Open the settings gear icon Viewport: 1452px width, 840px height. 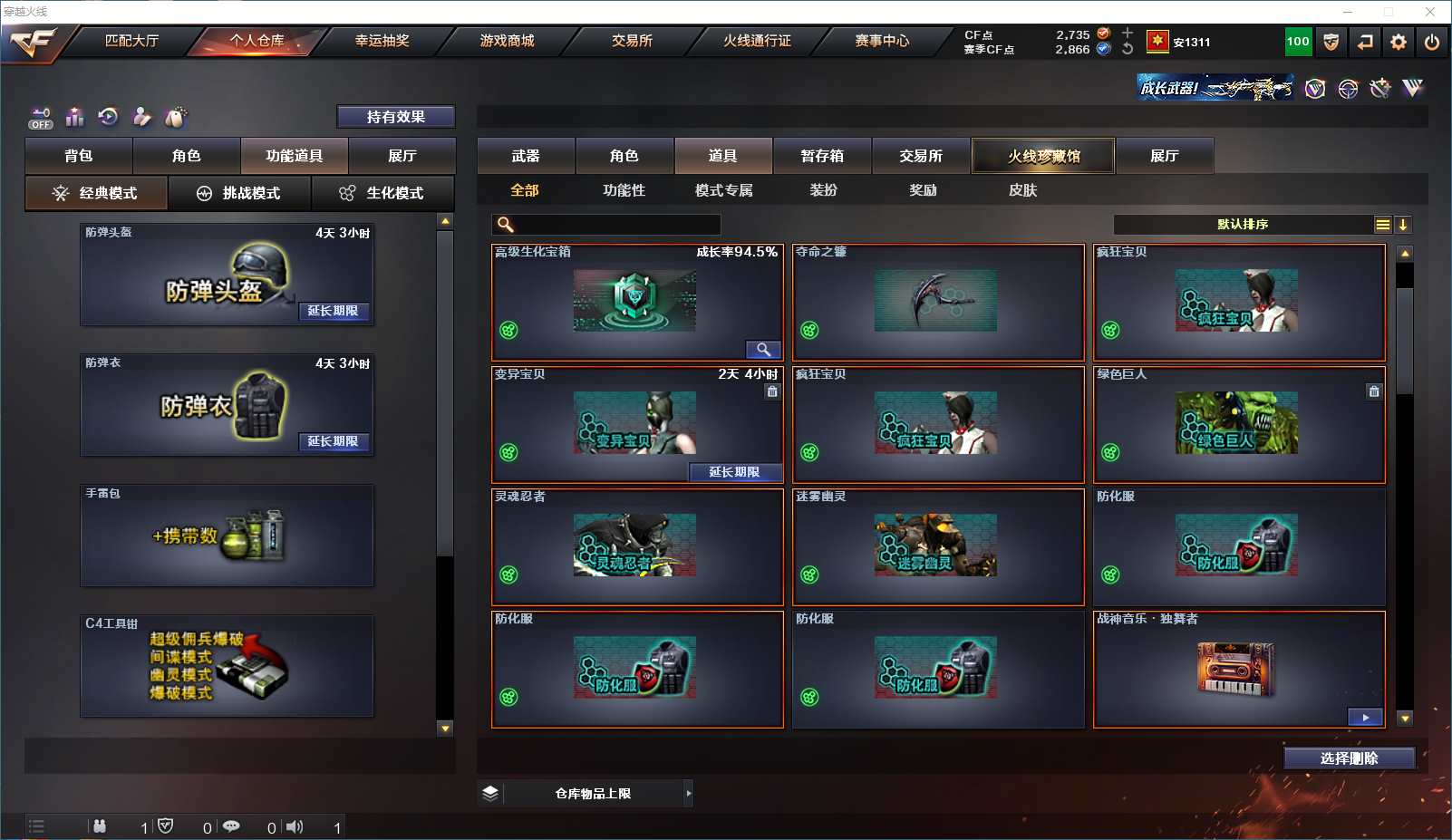coord(1399,42)
